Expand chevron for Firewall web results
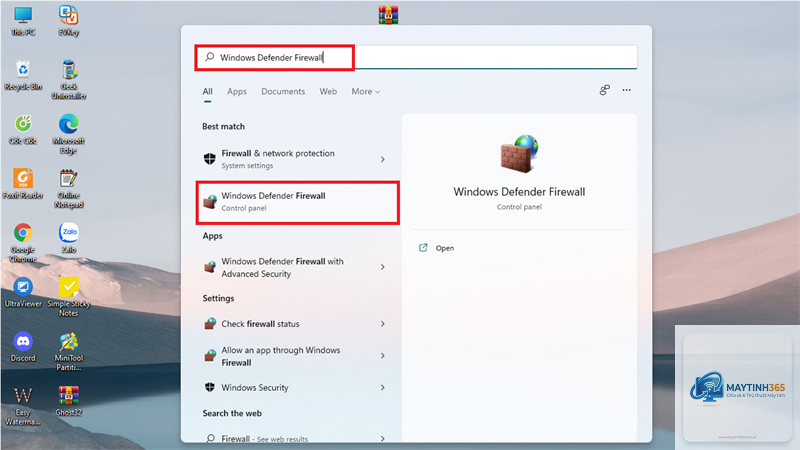Screen dimensions: 800x450 383,438
